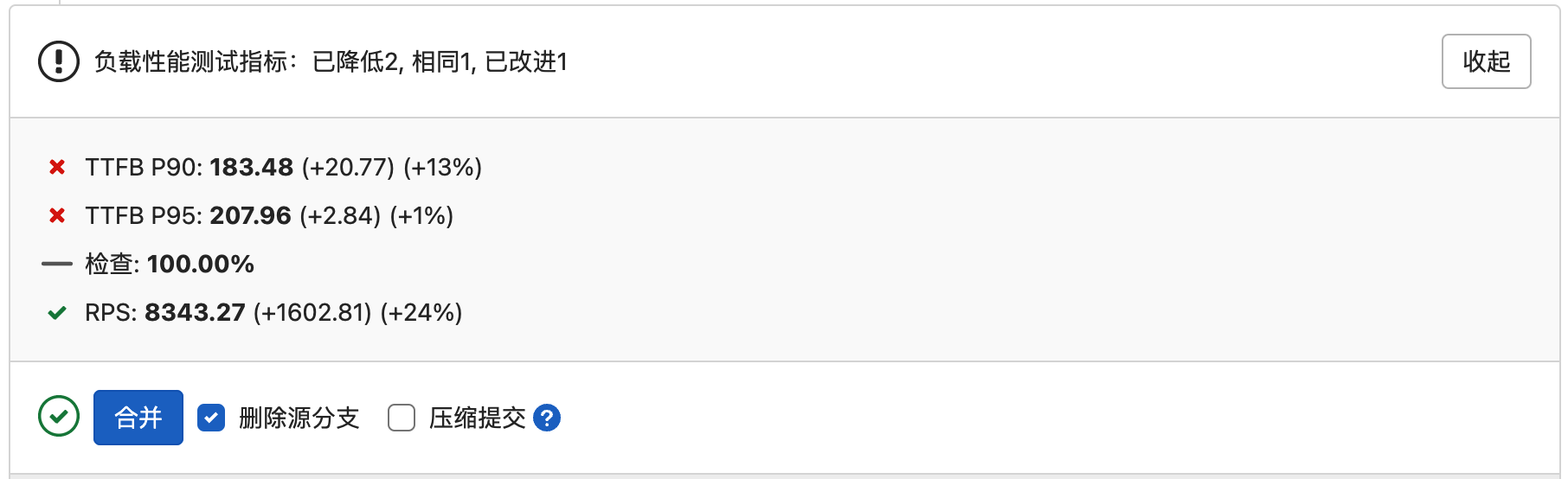The width and height of the screenshot is (1568, 479).
Task: Click the (+24%) RPS change value
Action: point(421,312)
